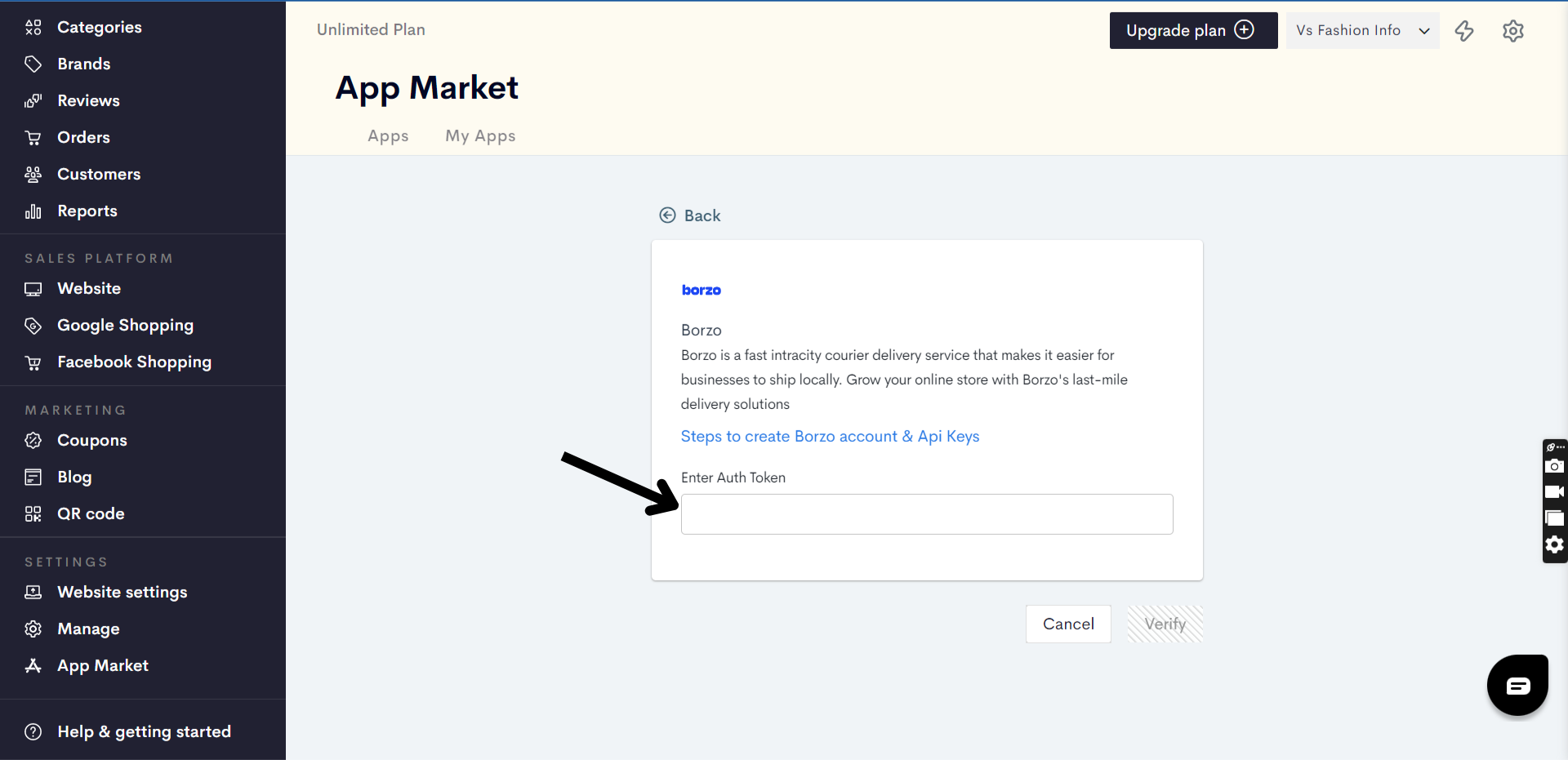The width and height of the screenshot is (1568, 760).
Task: Click the stacked windows icon on side widget
Action: (x=1554, y=518)
